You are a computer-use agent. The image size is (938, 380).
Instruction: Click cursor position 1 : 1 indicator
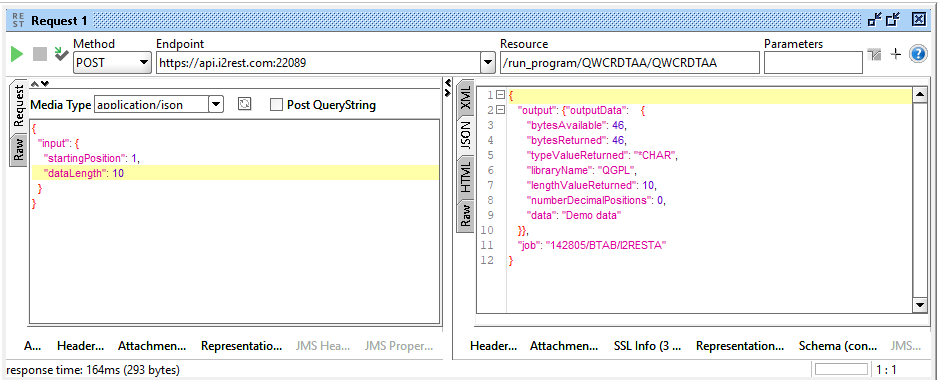[x=886, y=369]
